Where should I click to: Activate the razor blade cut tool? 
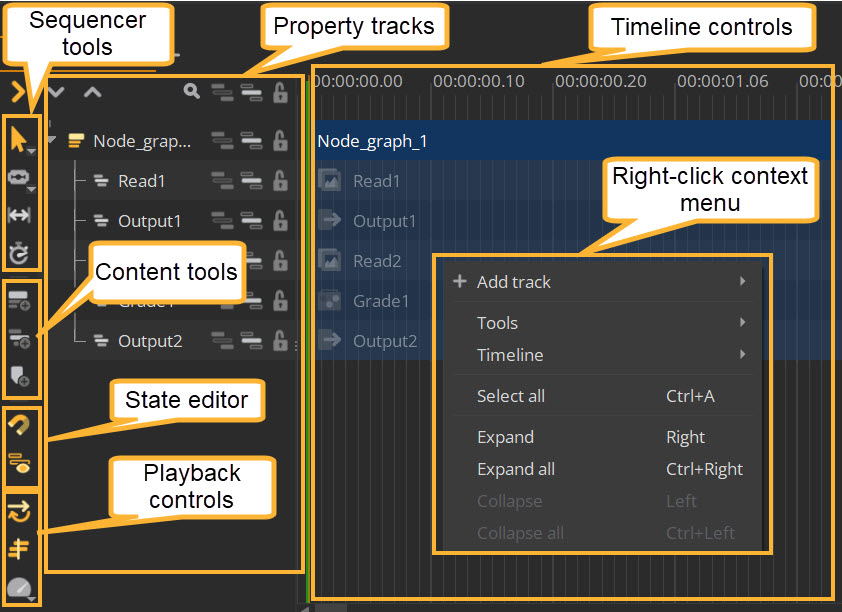click(18, 177)
